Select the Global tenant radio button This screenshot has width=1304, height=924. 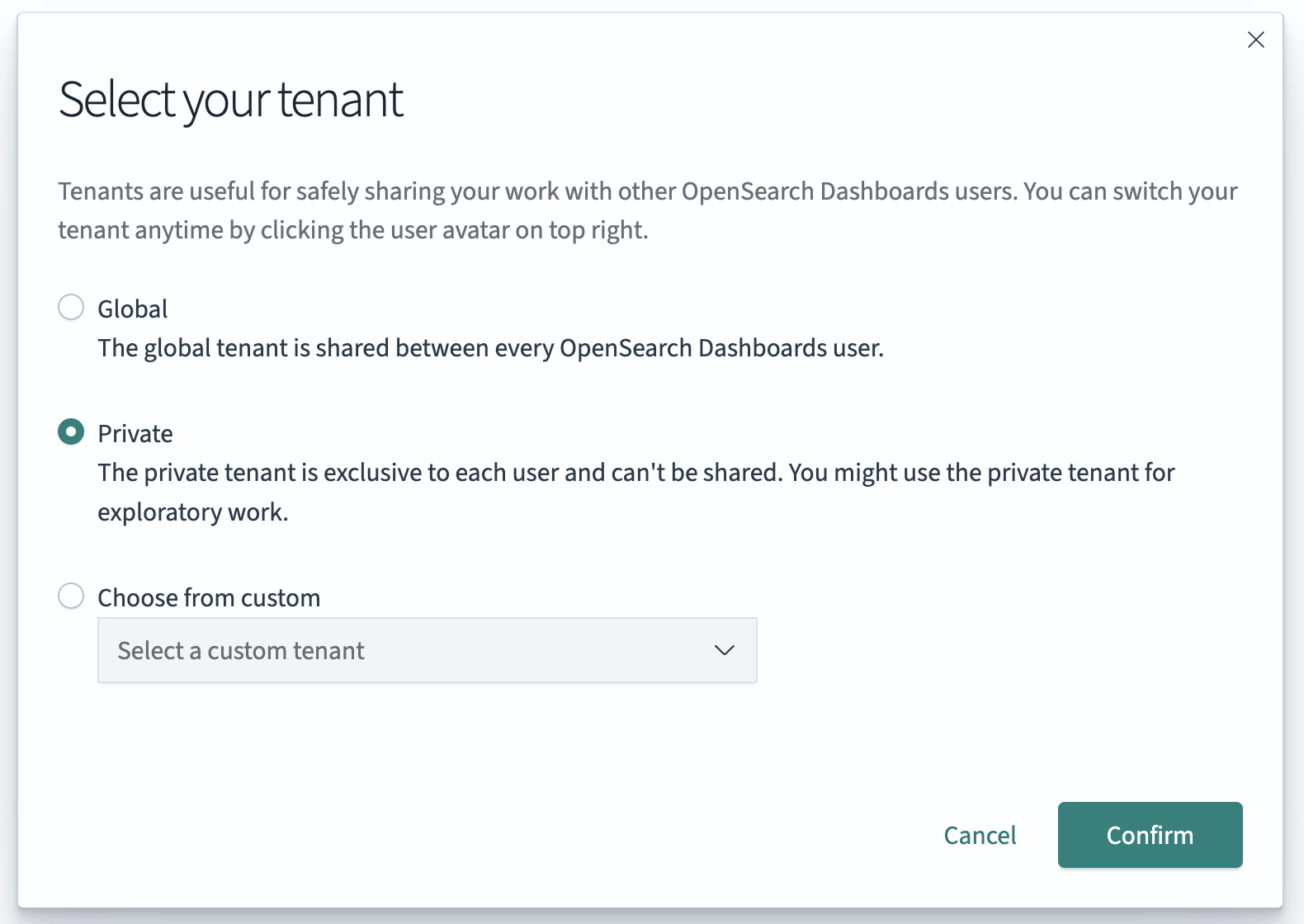(71, 307)
